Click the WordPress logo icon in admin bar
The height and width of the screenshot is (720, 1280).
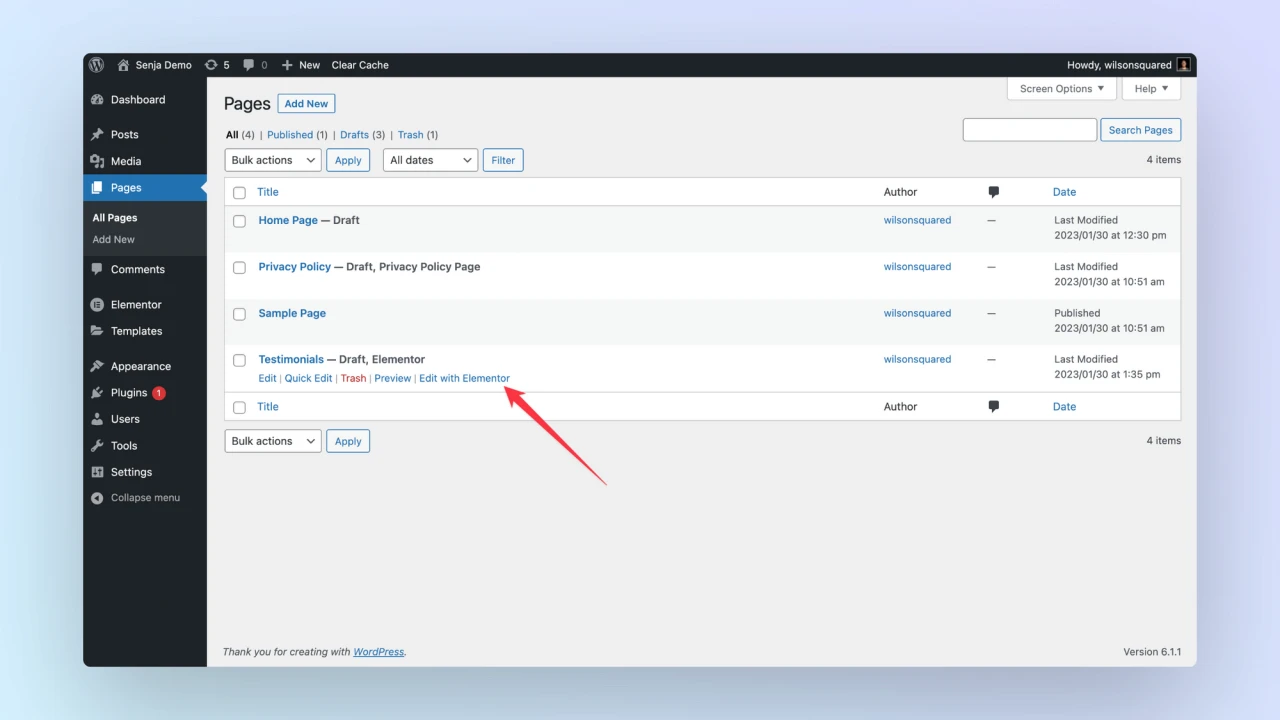(97, 65)
